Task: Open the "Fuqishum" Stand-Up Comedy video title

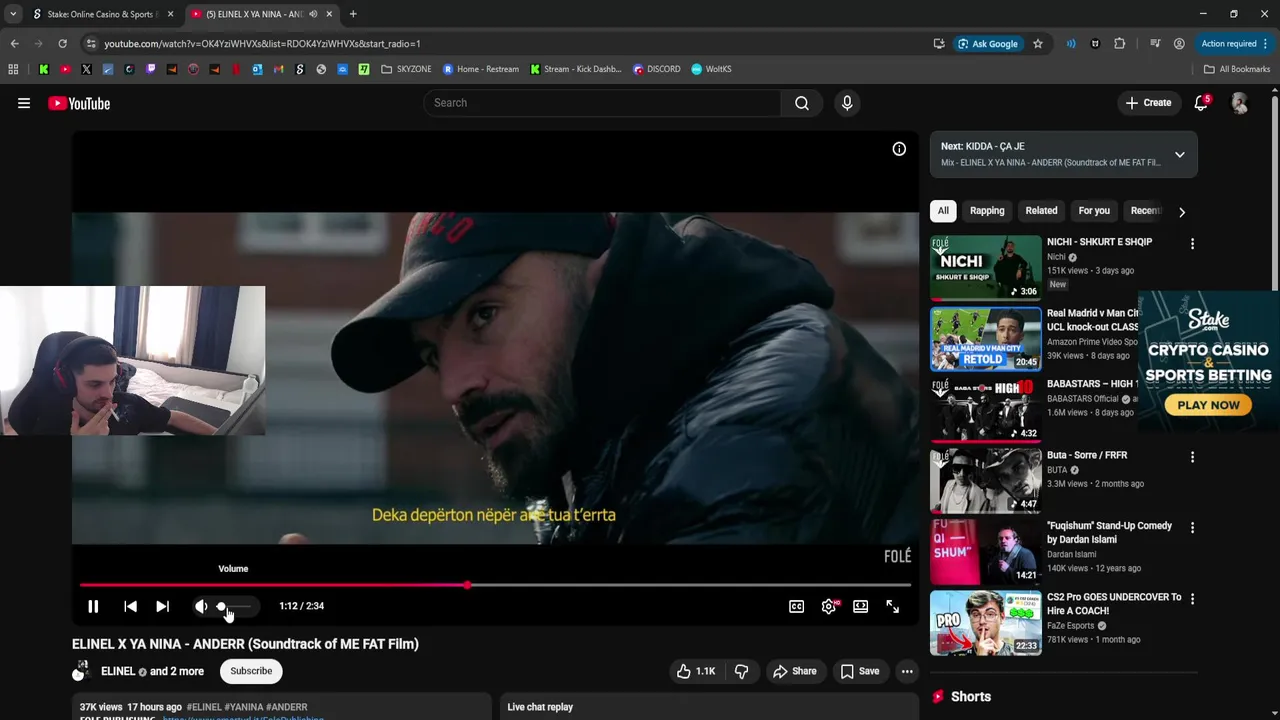Action: click(x=1109, y=533)
